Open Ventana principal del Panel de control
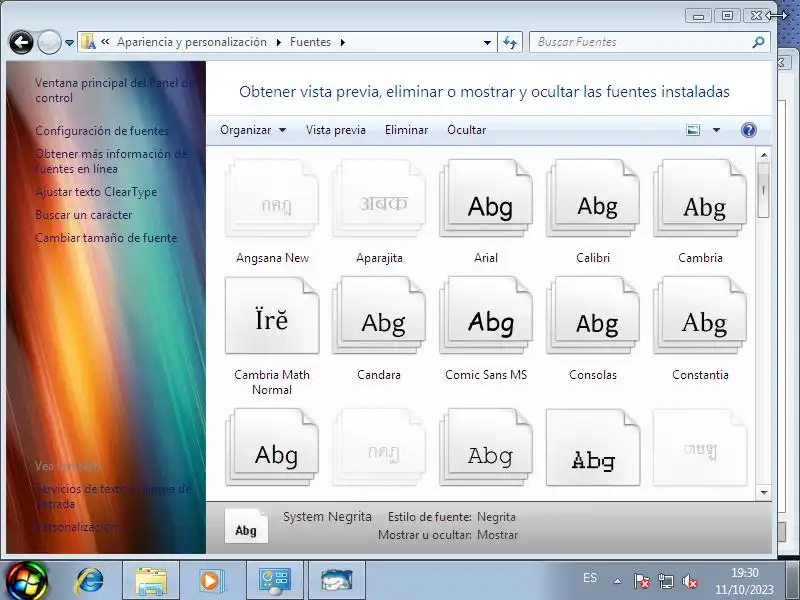800x600 pixels. coord(115,90)
